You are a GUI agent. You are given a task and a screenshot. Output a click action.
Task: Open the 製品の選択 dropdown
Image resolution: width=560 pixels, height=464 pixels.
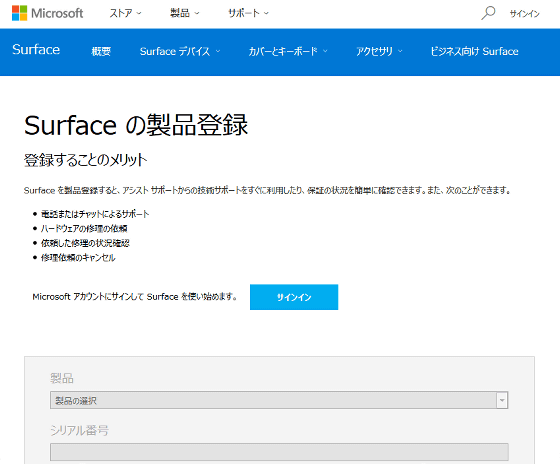(279, 400)
